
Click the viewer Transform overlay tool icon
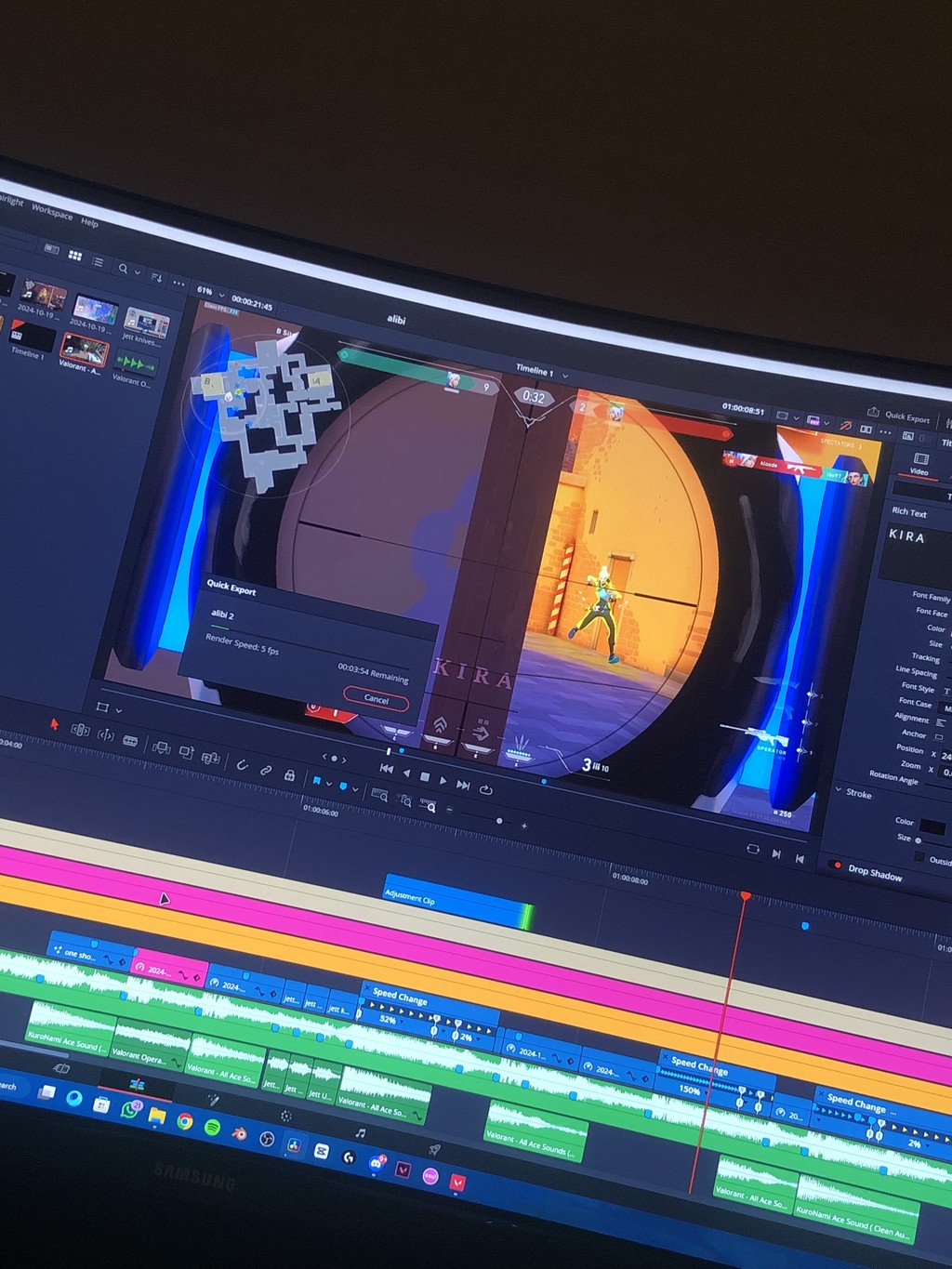[102, 707]
